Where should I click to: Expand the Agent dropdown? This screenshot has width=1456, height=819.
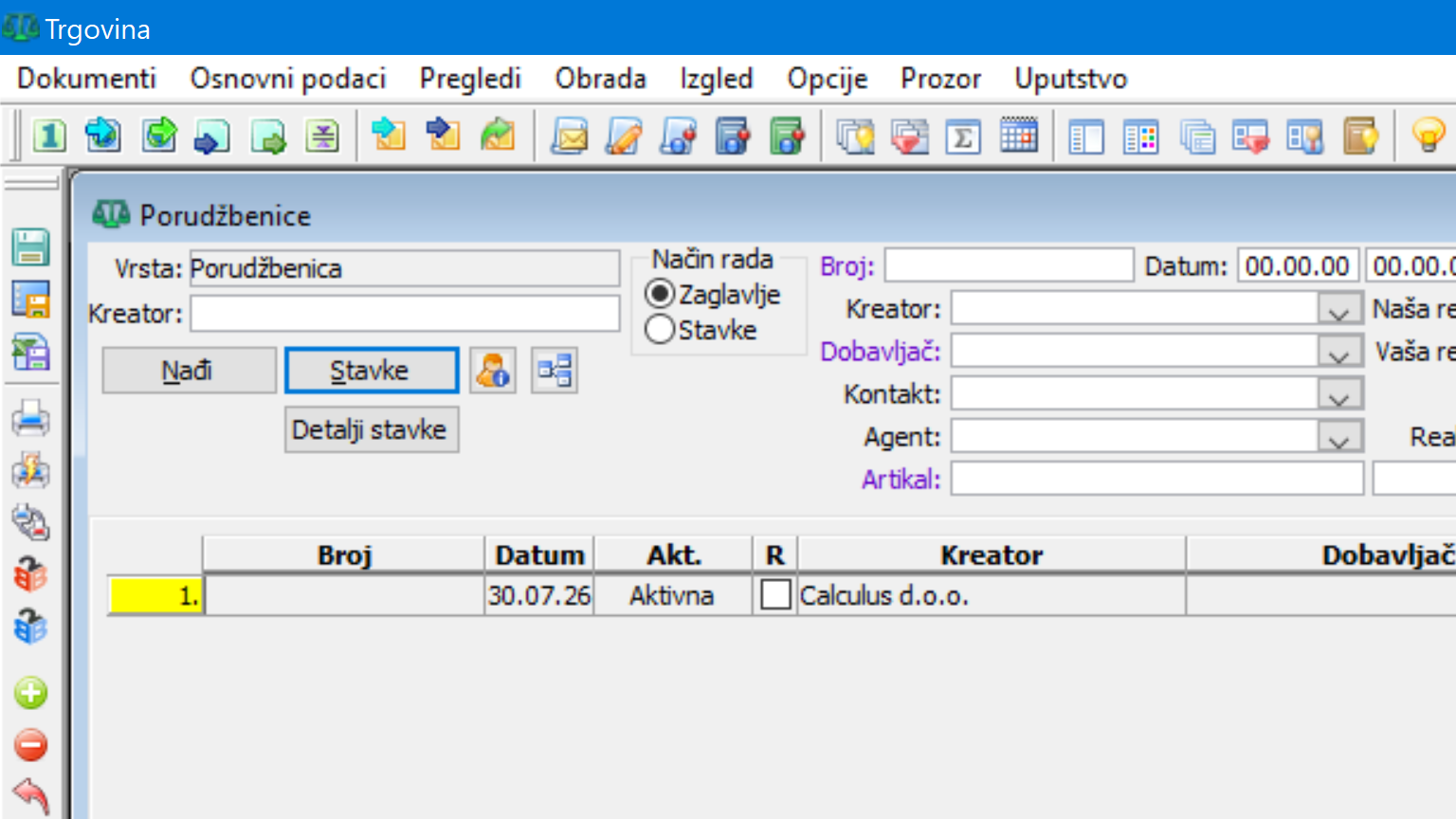(1339, 437)
